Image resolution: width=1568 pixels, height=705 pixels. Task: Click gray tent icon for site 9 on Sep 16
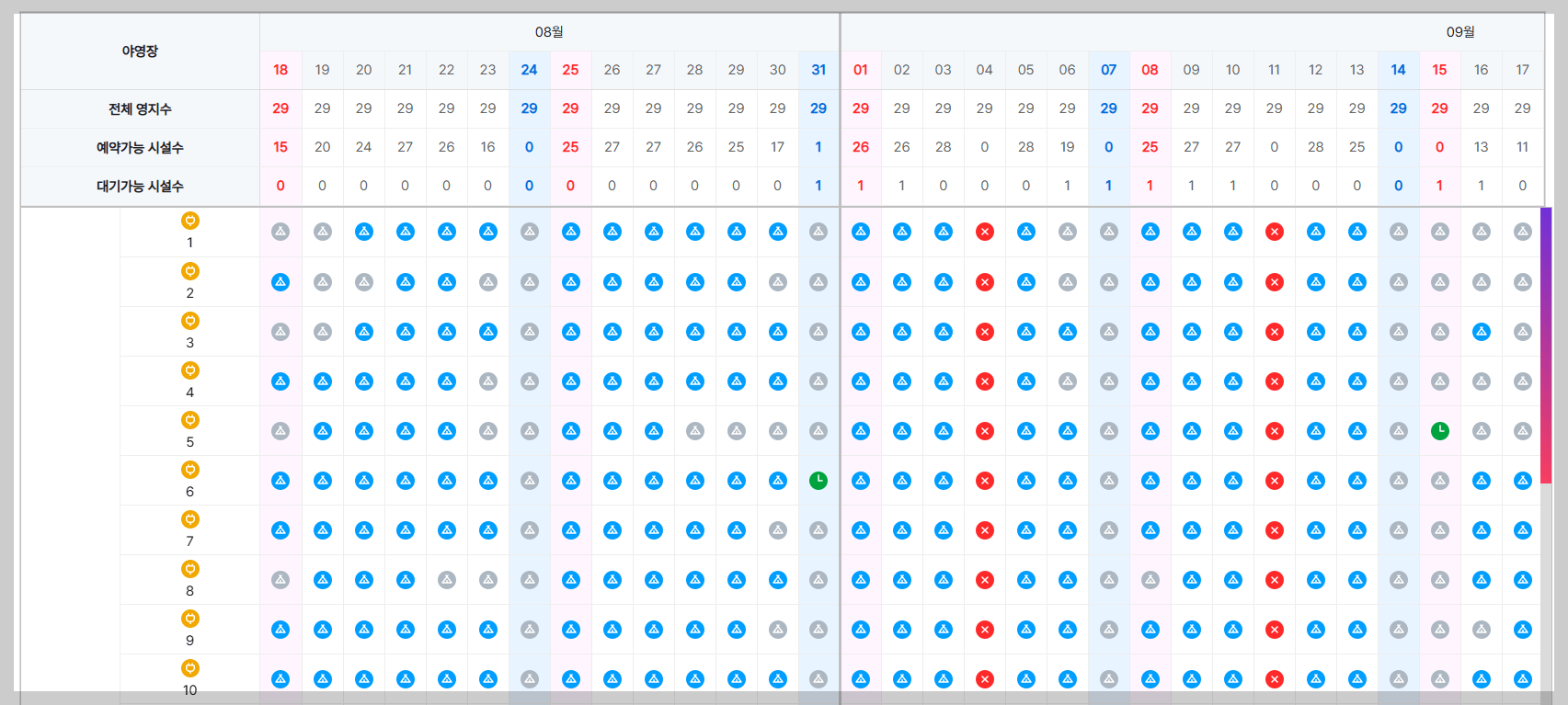coord(1482,630)
